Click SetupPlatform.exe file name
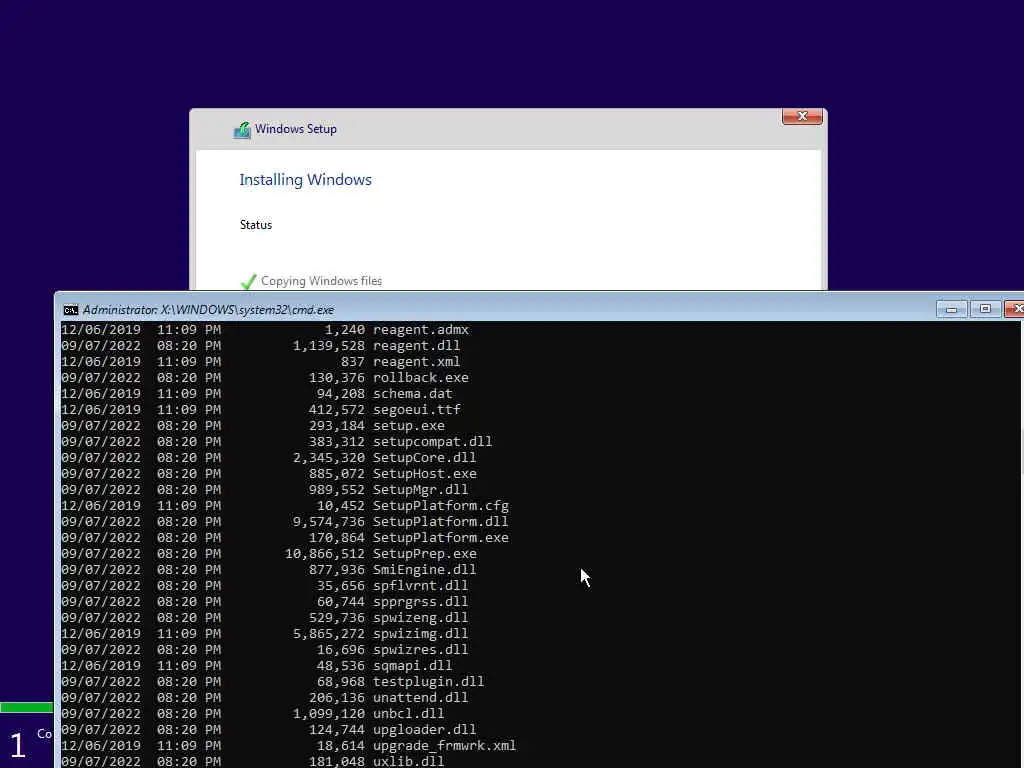Screen dimensions: 1024x768 (x=441, y=537)
